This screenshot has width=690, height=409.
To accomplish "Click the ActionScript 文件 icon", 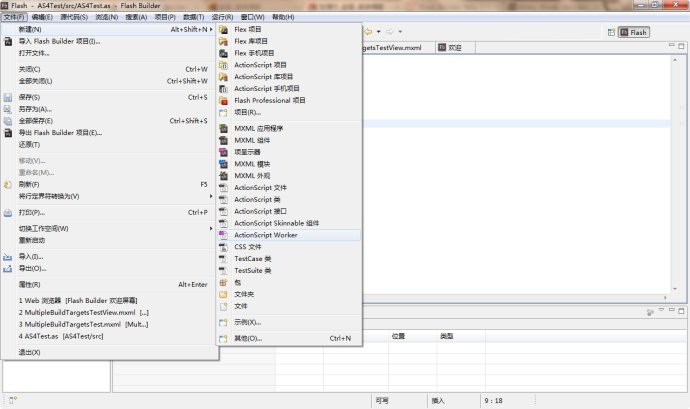I will pos(224,188).
